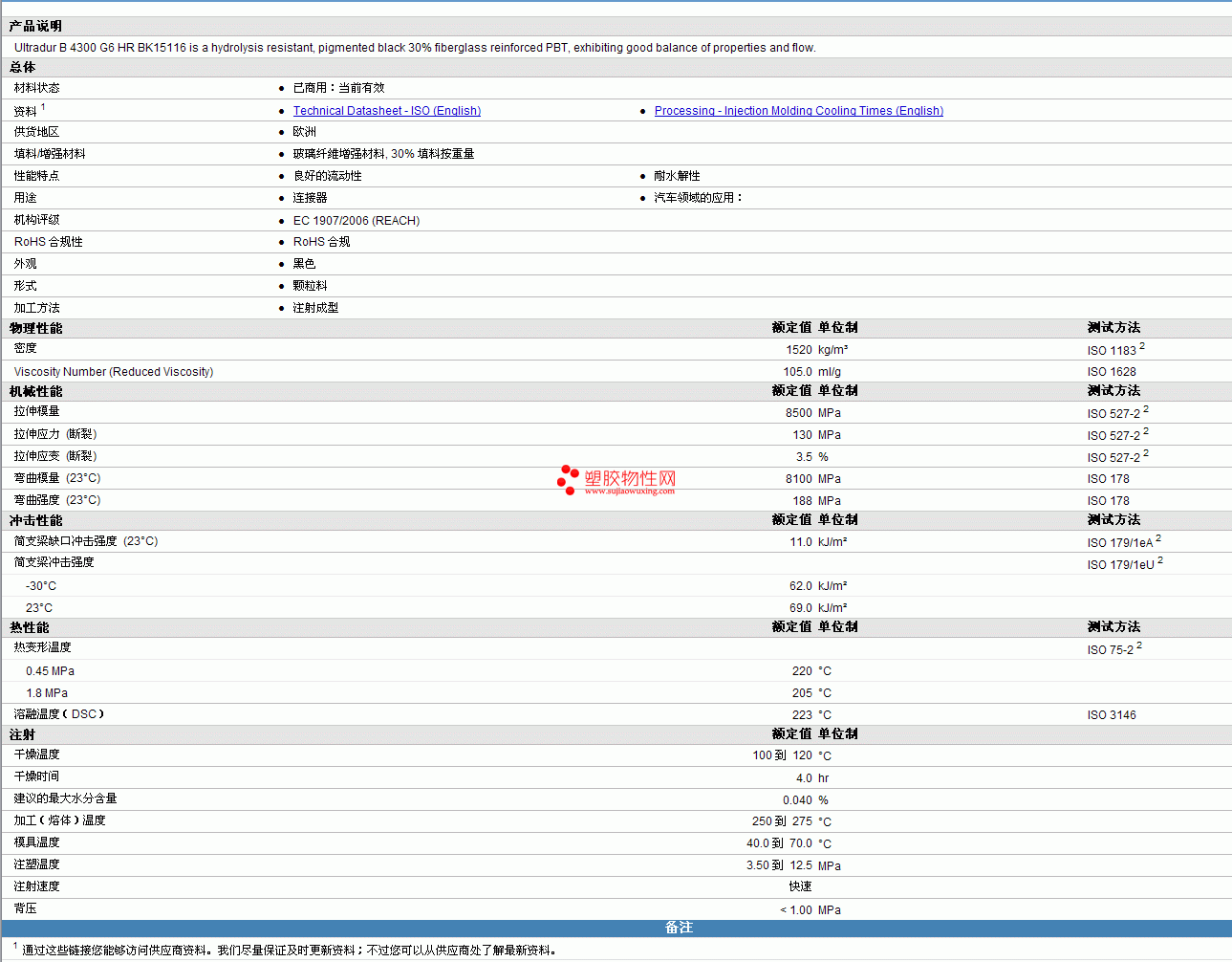This screenshot has height=962, width=1232.
Task: Click the RoHS 合规性 row label
Action: tap(49, 242)
